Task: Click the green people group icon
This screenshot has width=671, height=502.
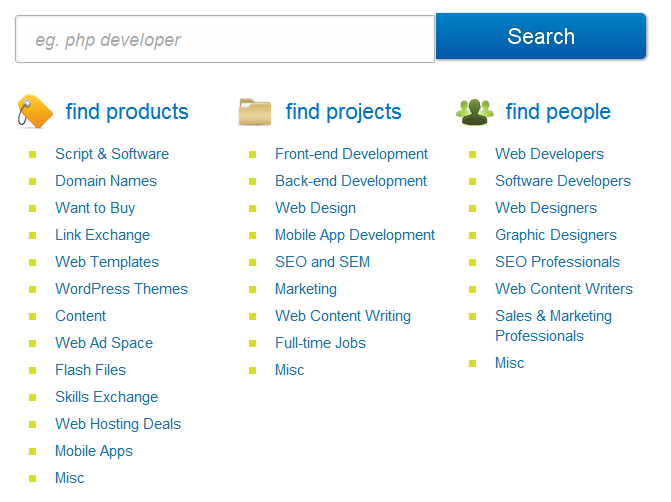Action: click(x=474, y=111)
